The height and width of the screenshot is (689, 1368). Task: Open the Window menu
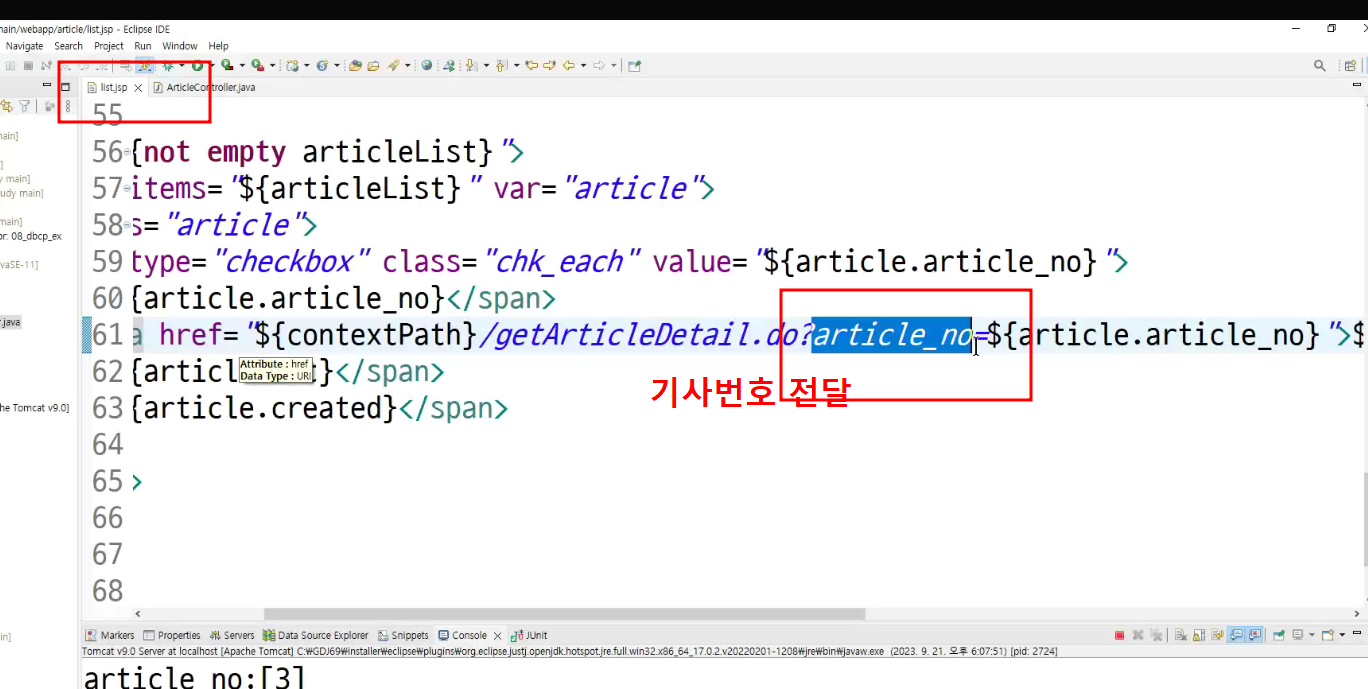pyautogui.click(x=180, y=46)
